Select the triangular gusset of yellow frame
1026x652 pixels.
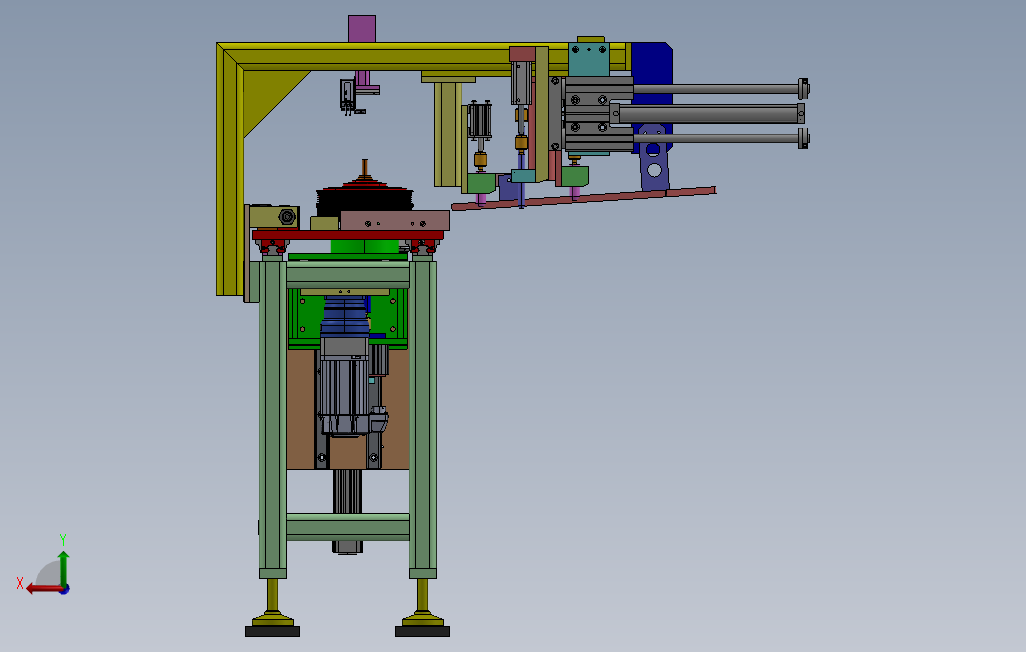[x=267, y=96]
